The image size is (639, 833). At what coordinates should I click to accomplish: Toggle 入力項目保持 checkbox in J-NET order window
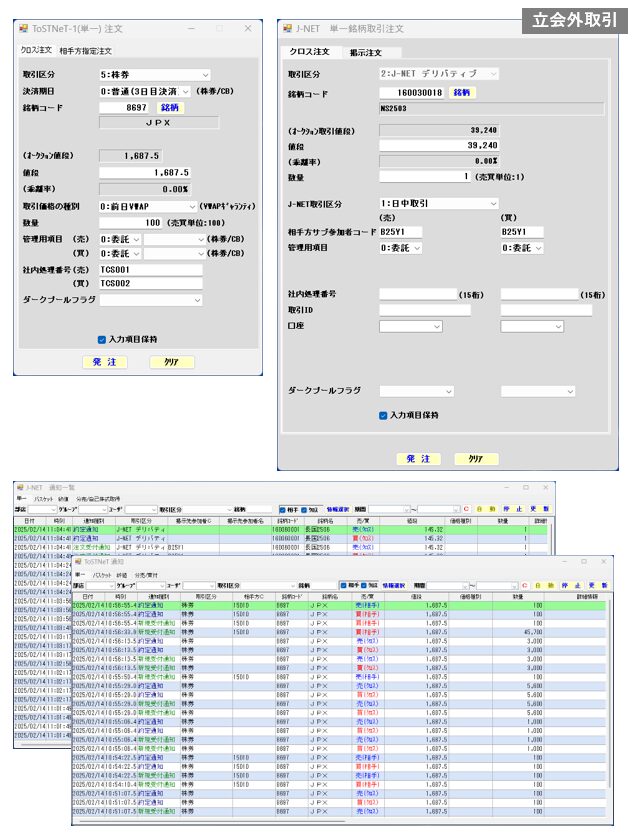pyautogui.click(x=383, y=415)
